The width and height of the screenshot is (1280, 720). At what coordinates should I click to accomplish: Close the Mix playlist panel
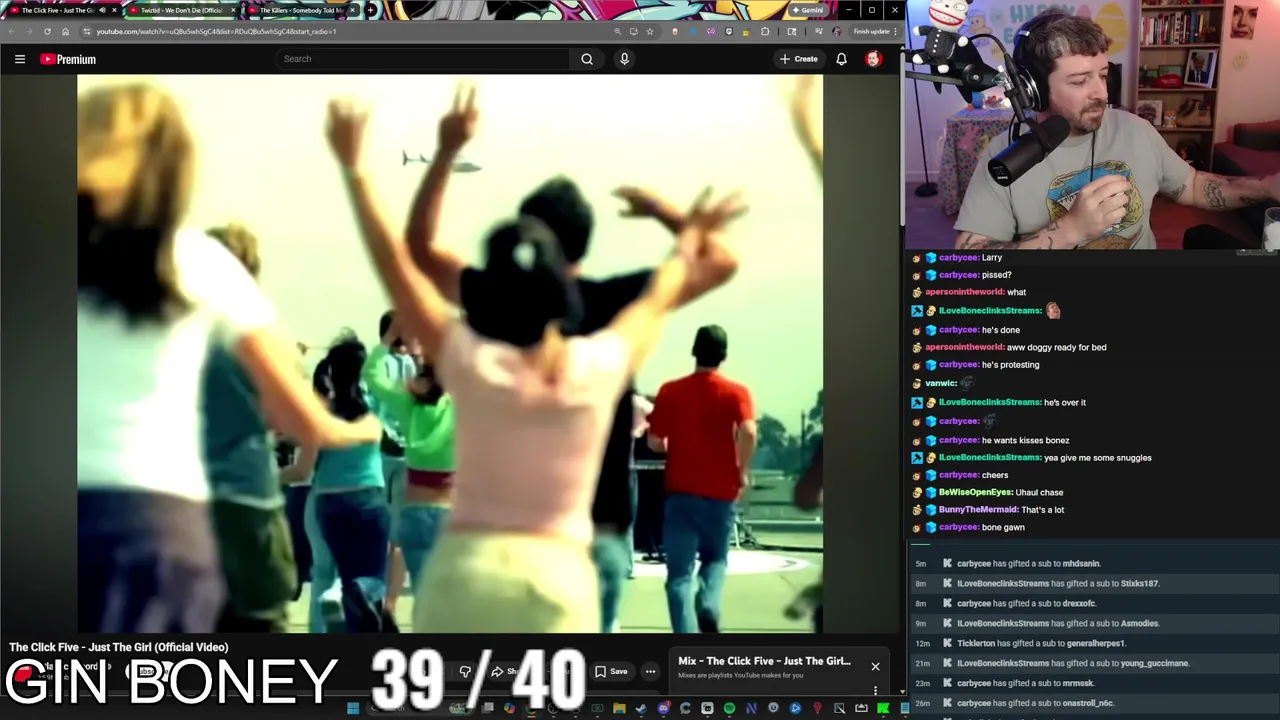pyautogui.click(x=875, y=666)
